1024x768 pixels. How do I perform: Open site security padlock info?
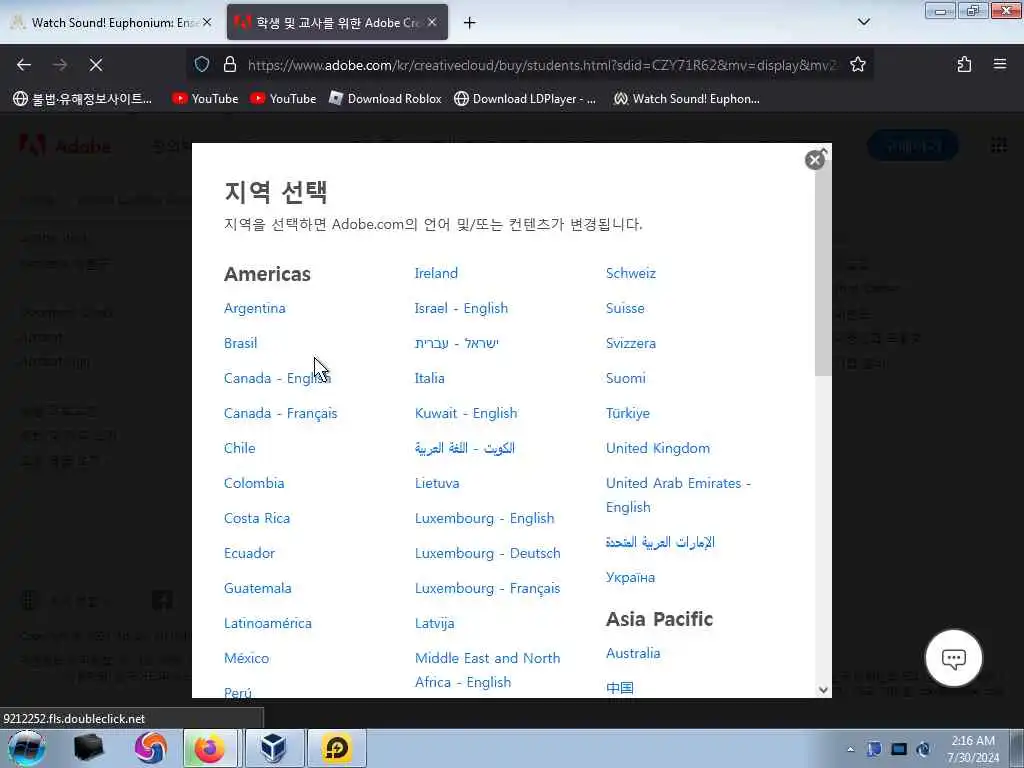(x=230, y=65)
